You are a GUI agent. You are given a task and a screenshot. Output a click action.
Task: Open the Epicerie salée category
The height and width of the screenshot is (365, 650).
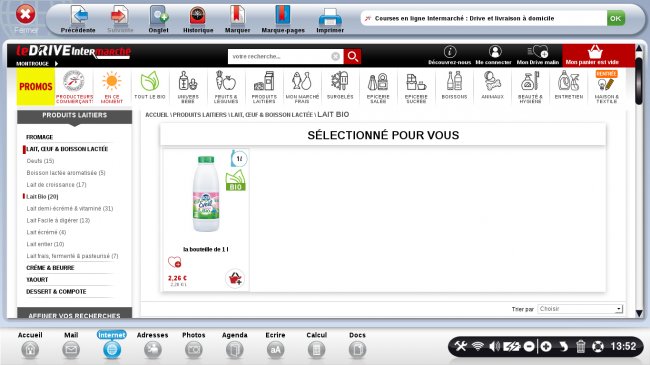click(x=378, y=87)
